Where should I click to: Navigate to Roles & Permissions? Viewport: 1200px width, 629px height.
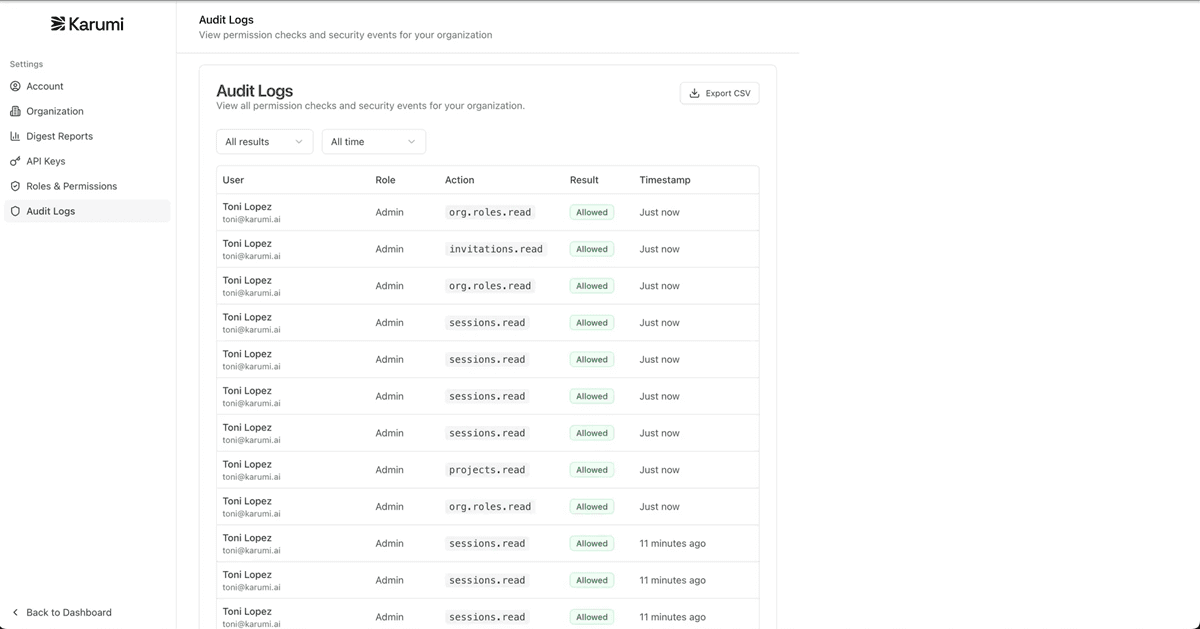(x=87, y=186)
